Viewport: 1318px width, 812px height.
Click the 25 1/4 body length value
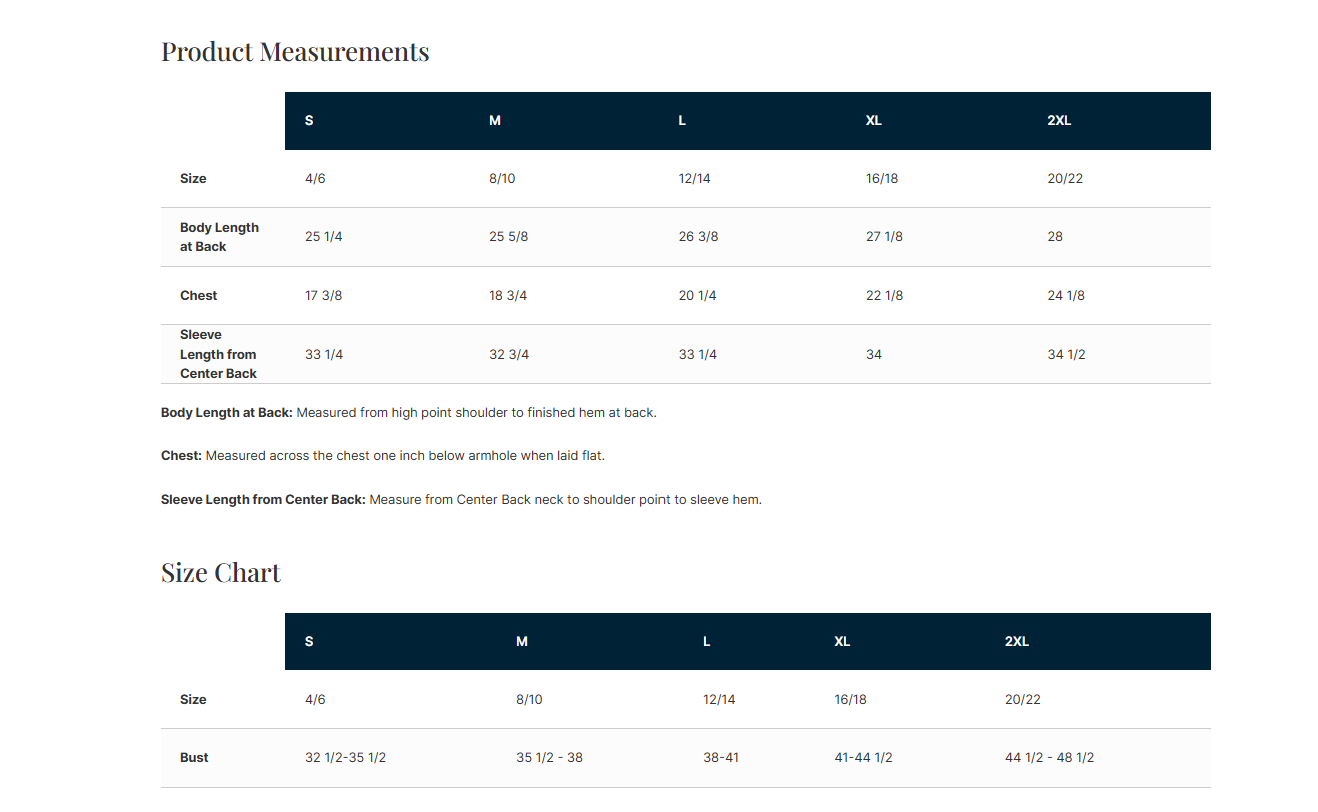click(x=324, y=237)
